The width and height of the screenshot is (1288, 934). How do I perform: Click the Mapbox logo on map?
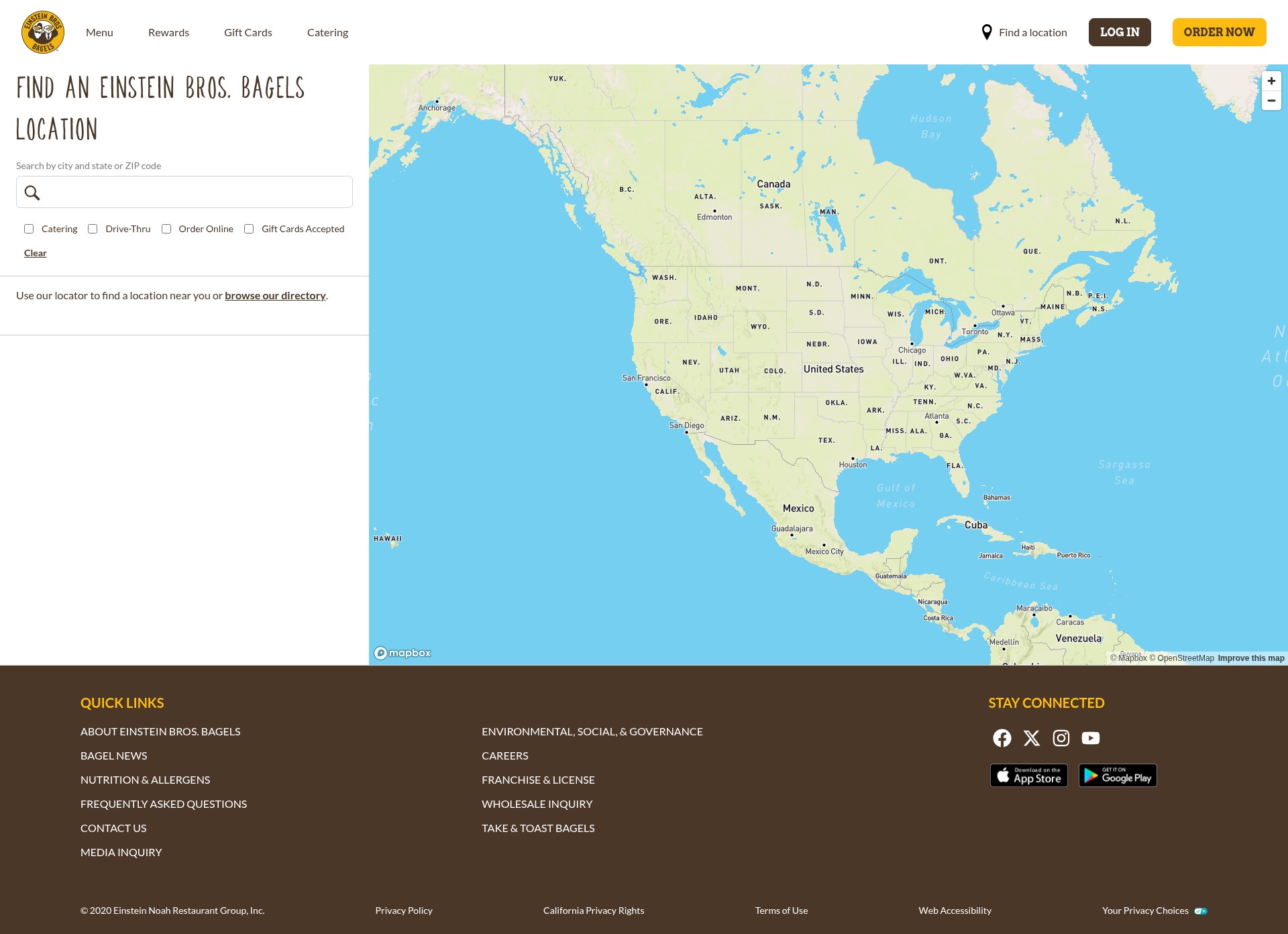click(402, 653)
